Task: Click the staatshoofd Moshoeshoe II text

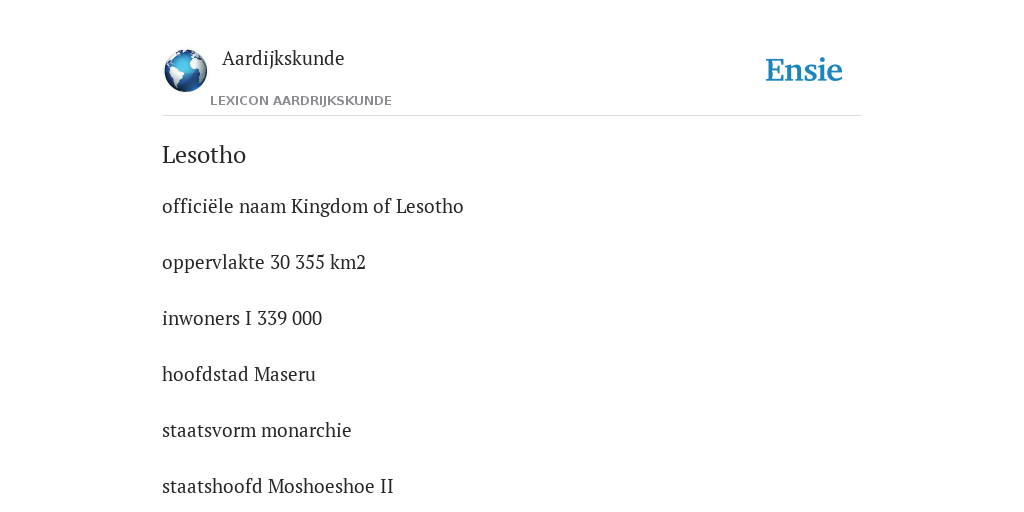Action: [278, 487]
